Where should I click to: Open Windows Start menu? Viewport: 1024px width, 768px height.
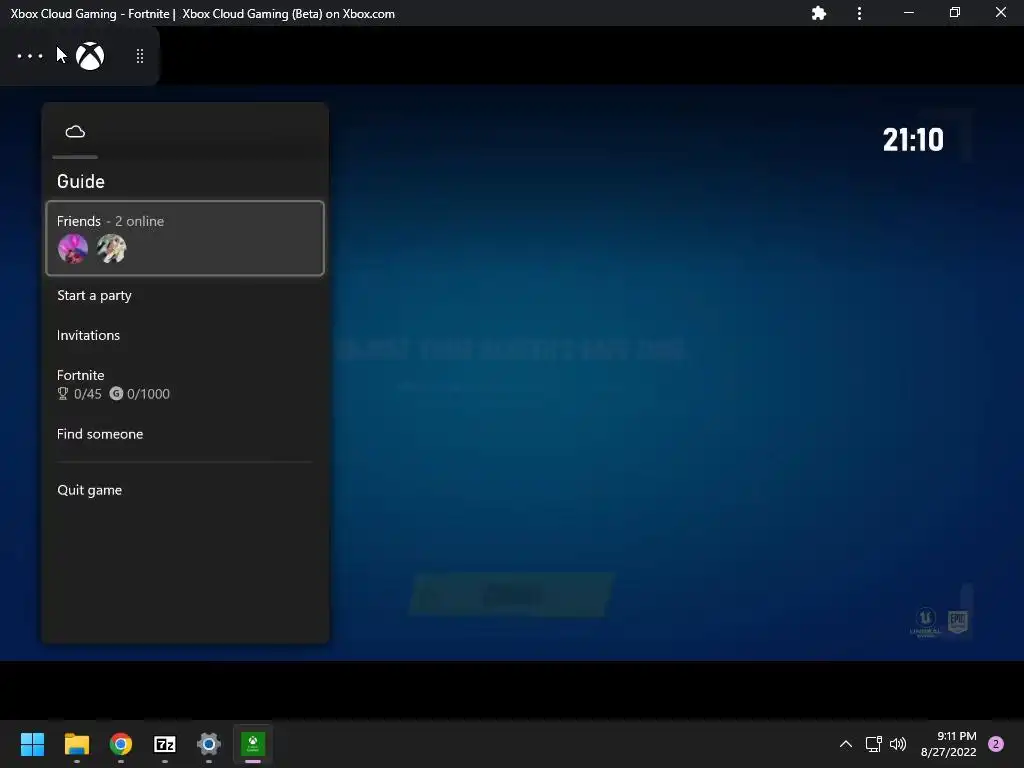click(x=32, y=744)
